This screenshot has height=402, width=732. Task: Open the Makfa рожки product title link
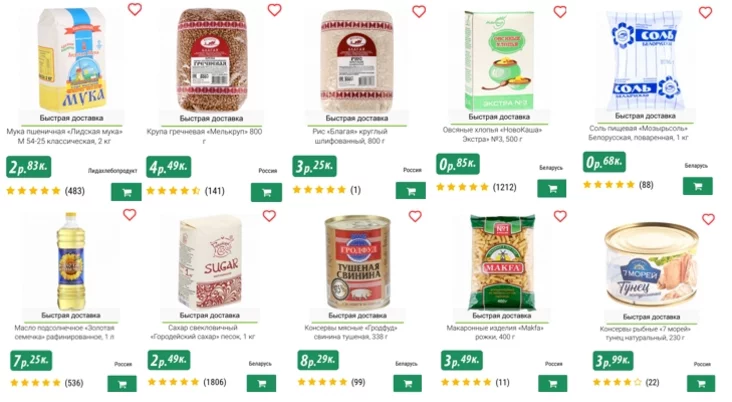(495, 332)
